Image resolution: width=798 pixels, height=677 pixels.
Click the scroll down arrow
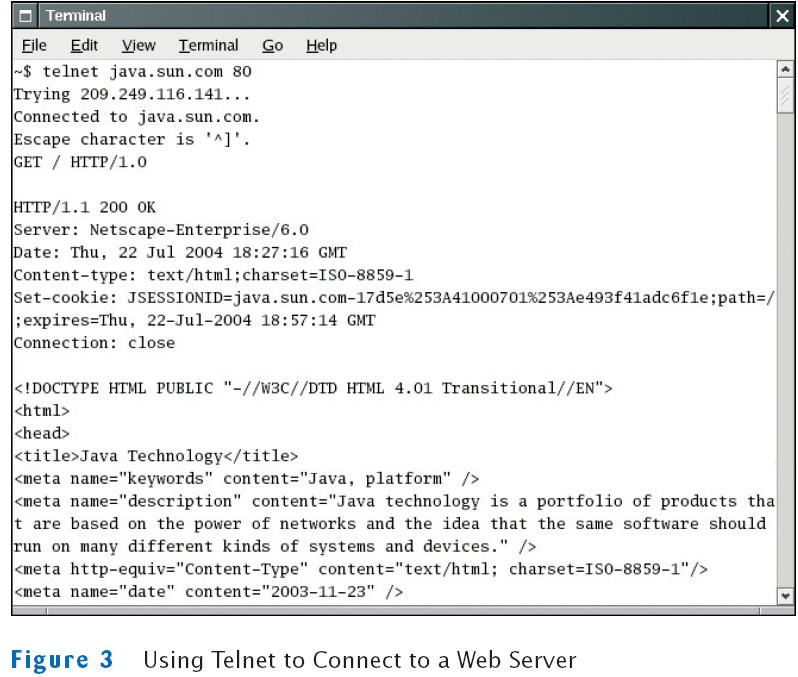785,595
